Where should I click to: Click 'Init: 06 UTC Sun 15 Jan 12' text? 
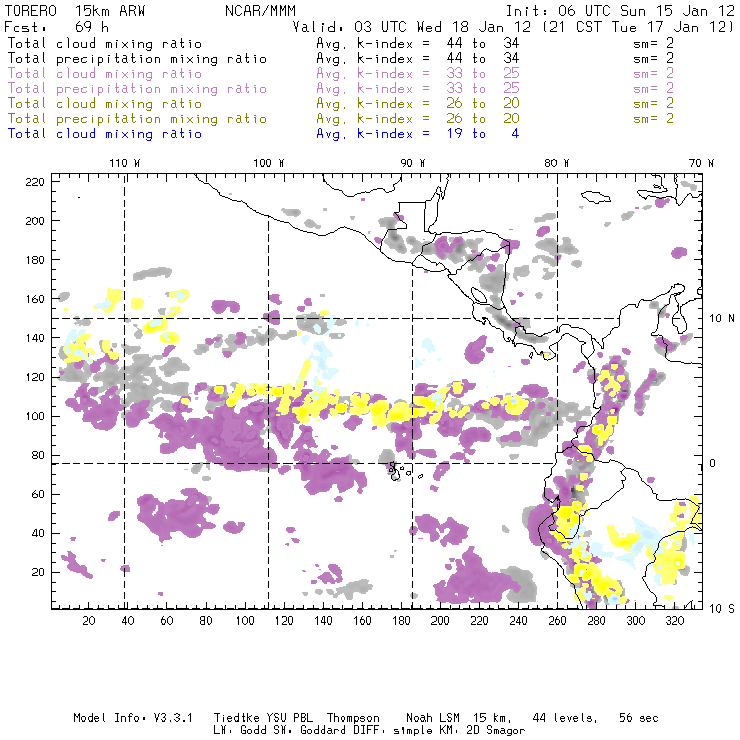tap(620, 11)
